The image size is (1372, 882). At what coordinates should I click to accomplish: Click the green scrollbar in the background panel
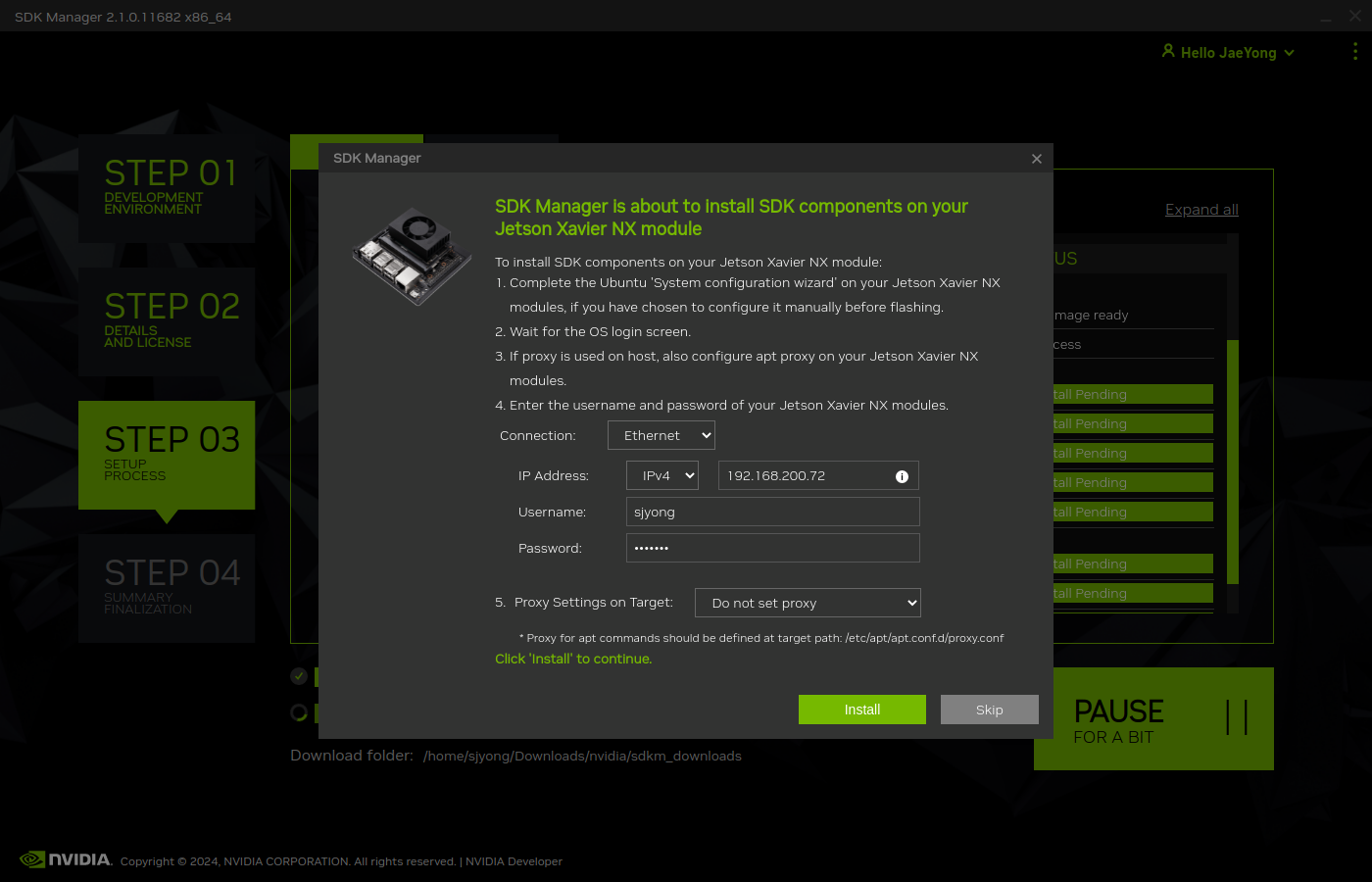pyautogui.click(x=1233, y=462)
